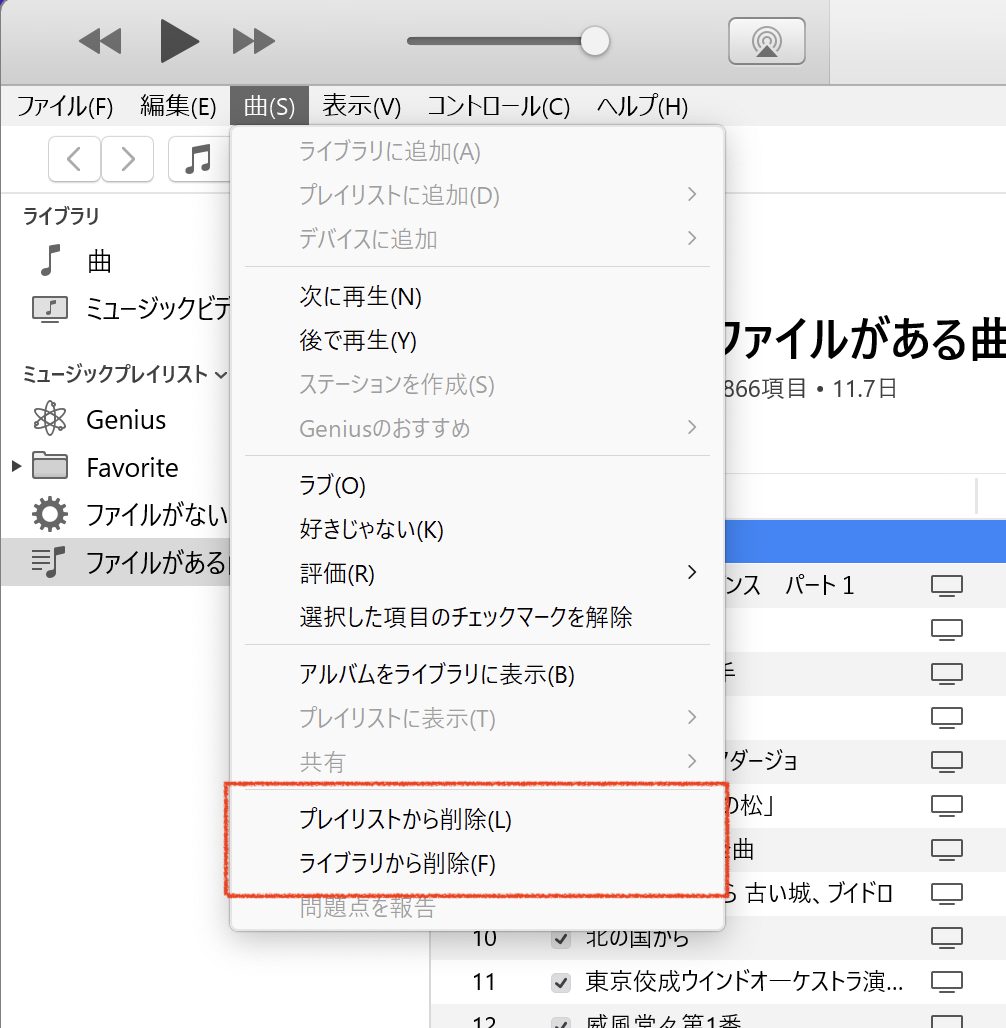The height and width of the screenshot is (1028, 1006).
Task: Choose ライブラリから削除(F)
Action: [x=477, y=863]
